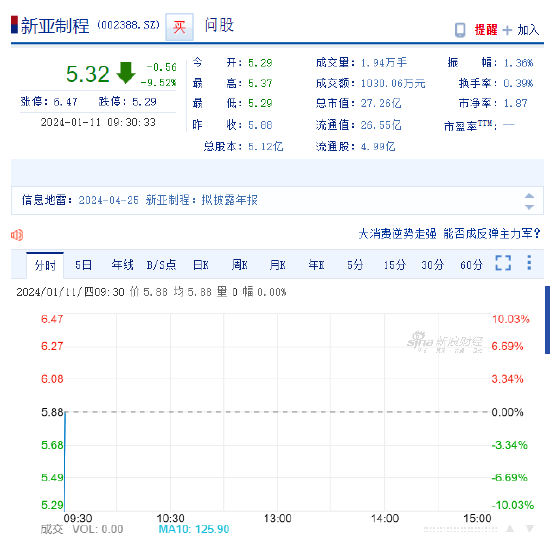Viewport: 550px width, 535px height.
Task: Click the 昨收 5.88 value
Action: pyautogui.click(x=260, y=125)
